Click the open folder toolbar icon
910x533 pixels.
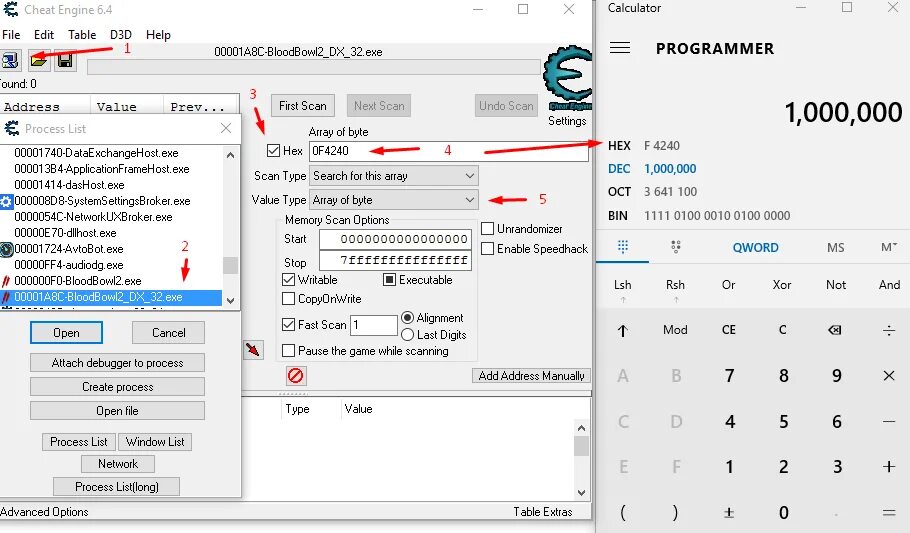pyautogui.click(x=38, y=60)
